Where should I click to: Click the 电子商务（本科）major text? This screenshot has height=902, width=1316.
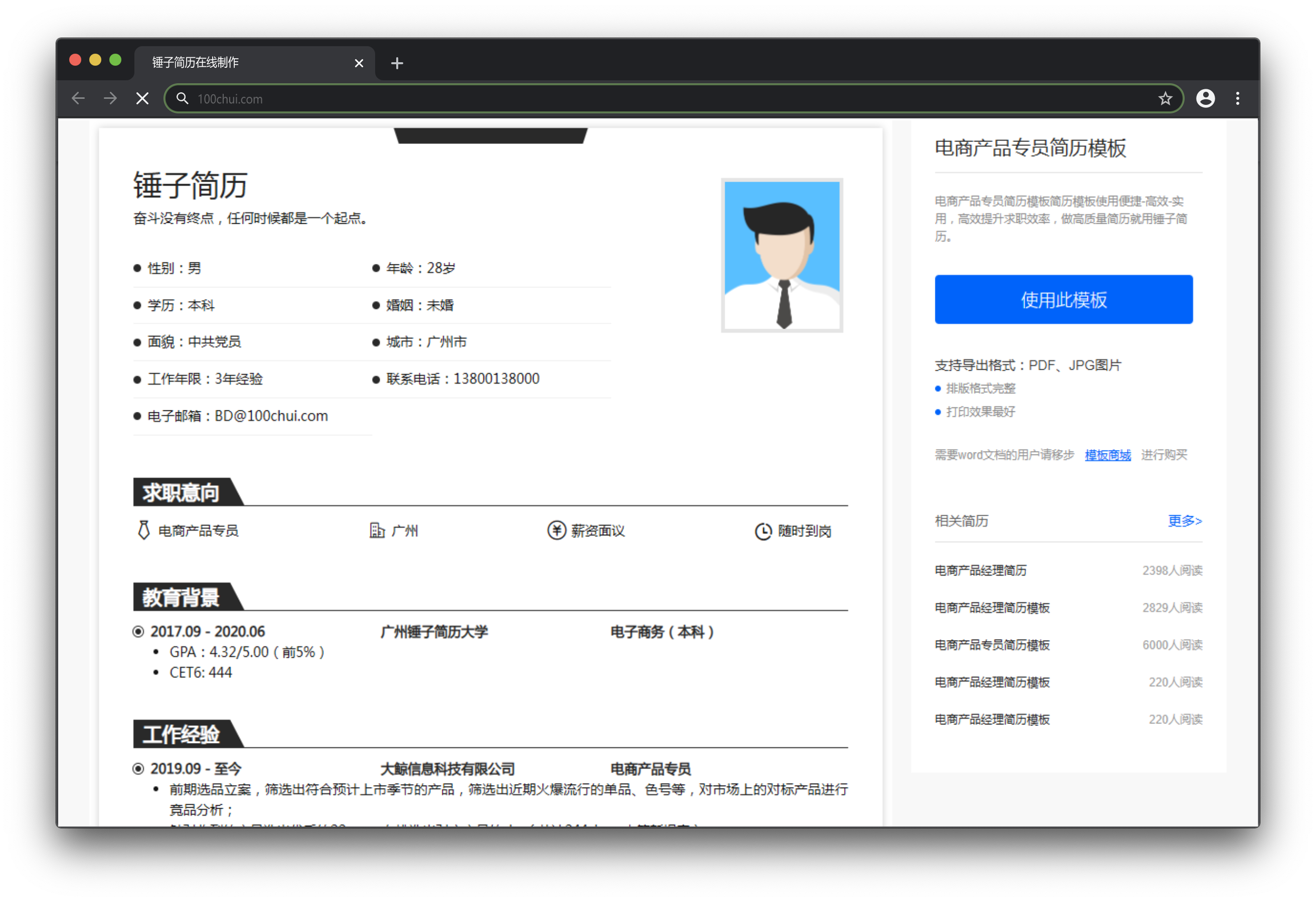click(x=663, y=632)
